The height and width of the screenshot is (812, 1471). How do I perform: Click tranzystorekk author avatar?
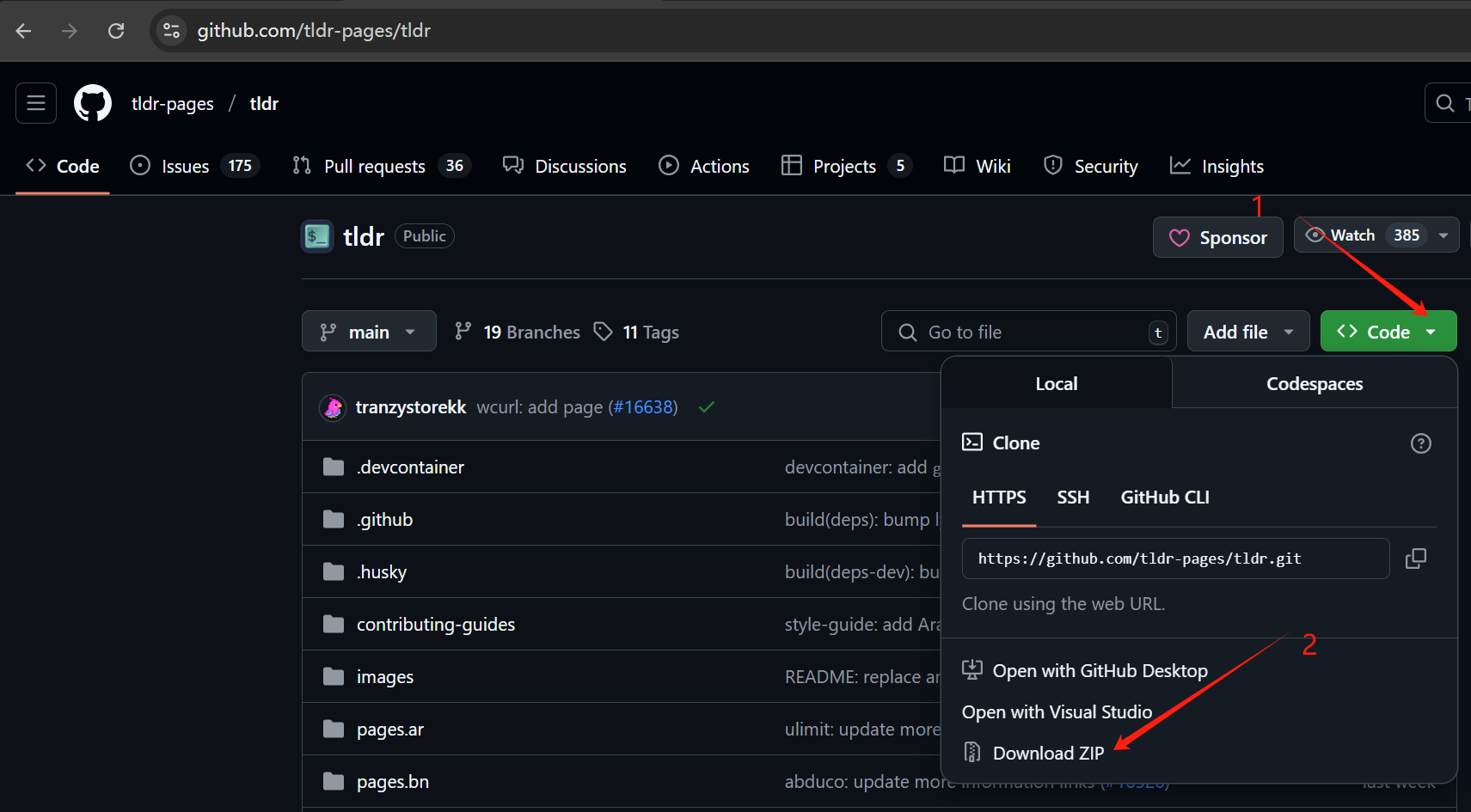point(333,407)
